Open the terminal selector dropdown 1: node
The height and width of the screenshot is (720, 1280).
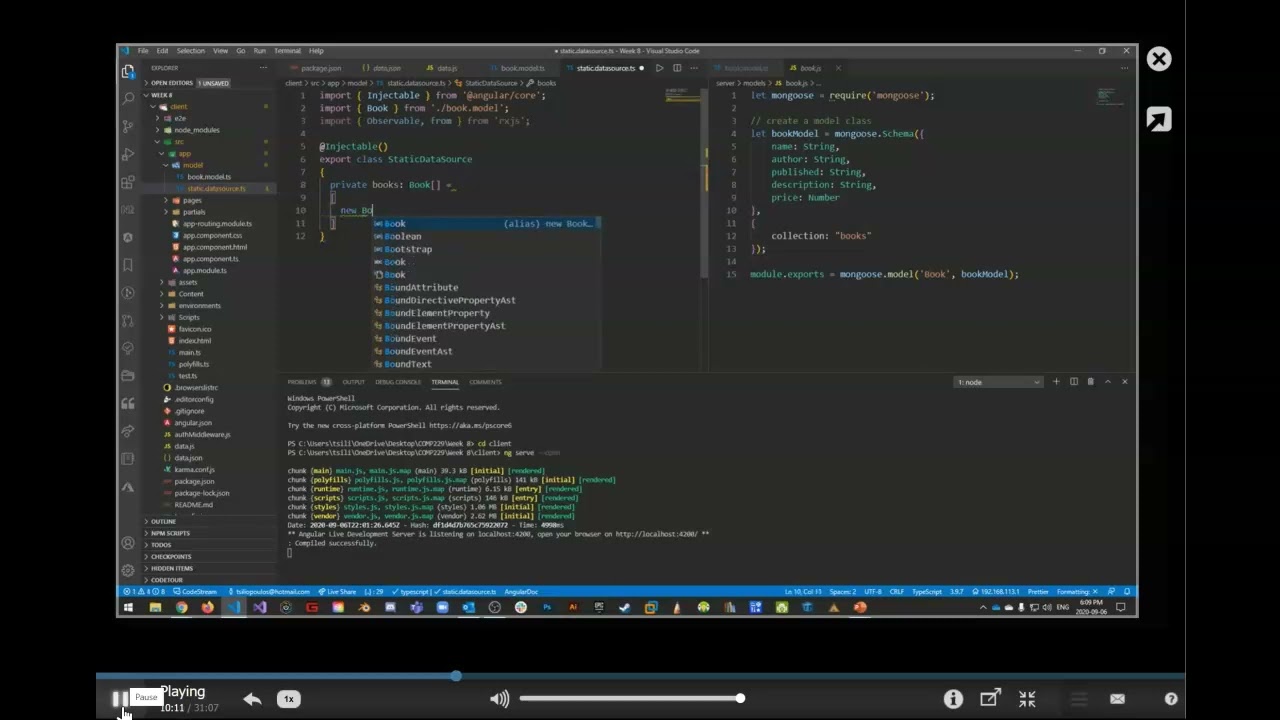pyautogui.click(x=999, y=382)
